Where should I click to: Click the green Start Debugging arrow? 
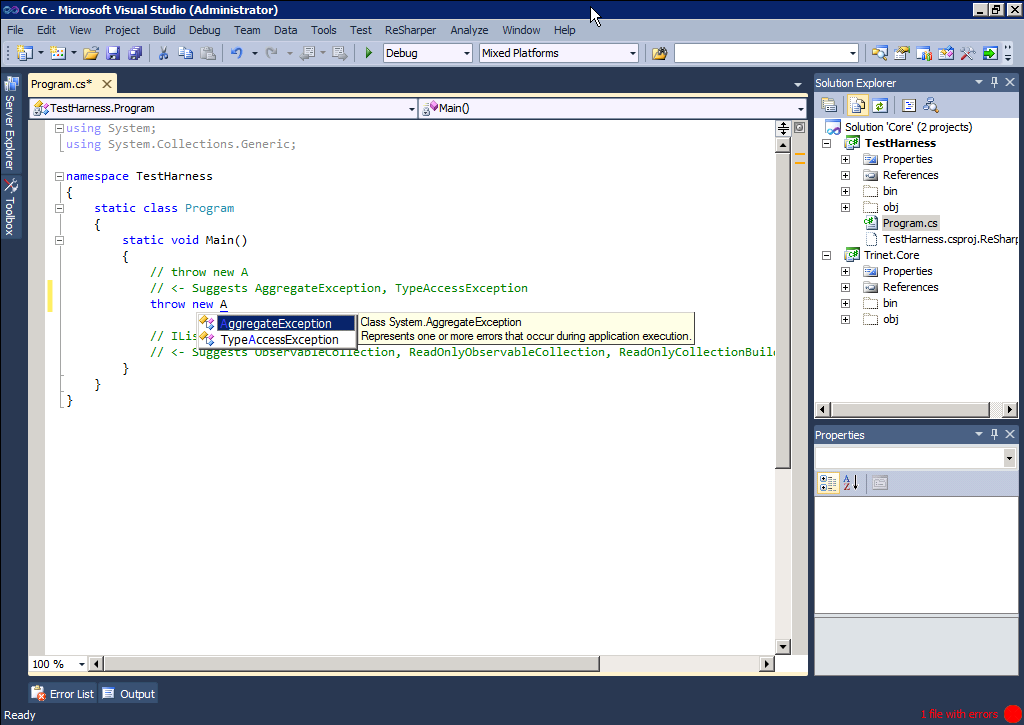tap(369, 53)
